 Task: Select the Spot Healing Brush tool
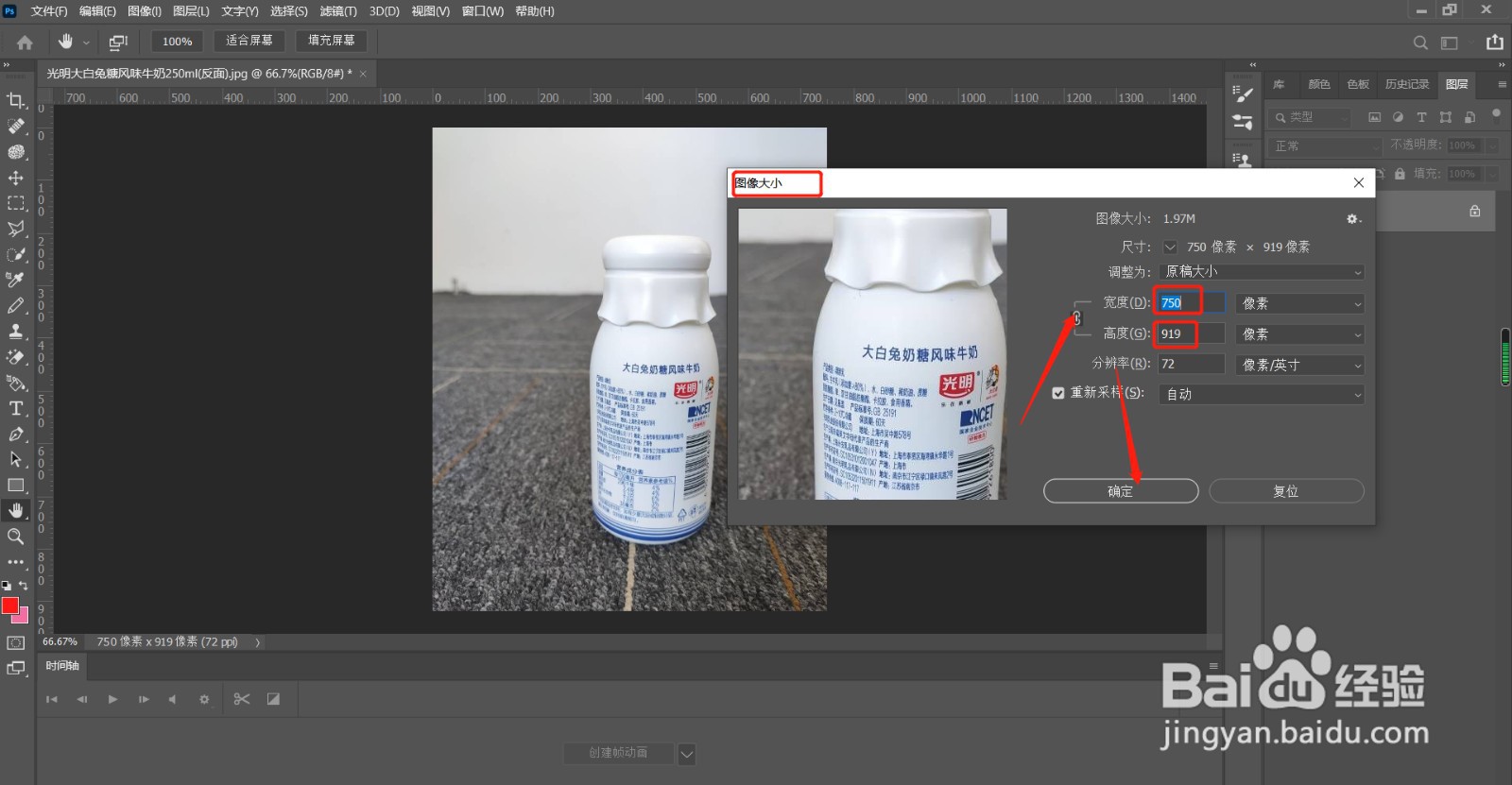click(x=16, y=126)
